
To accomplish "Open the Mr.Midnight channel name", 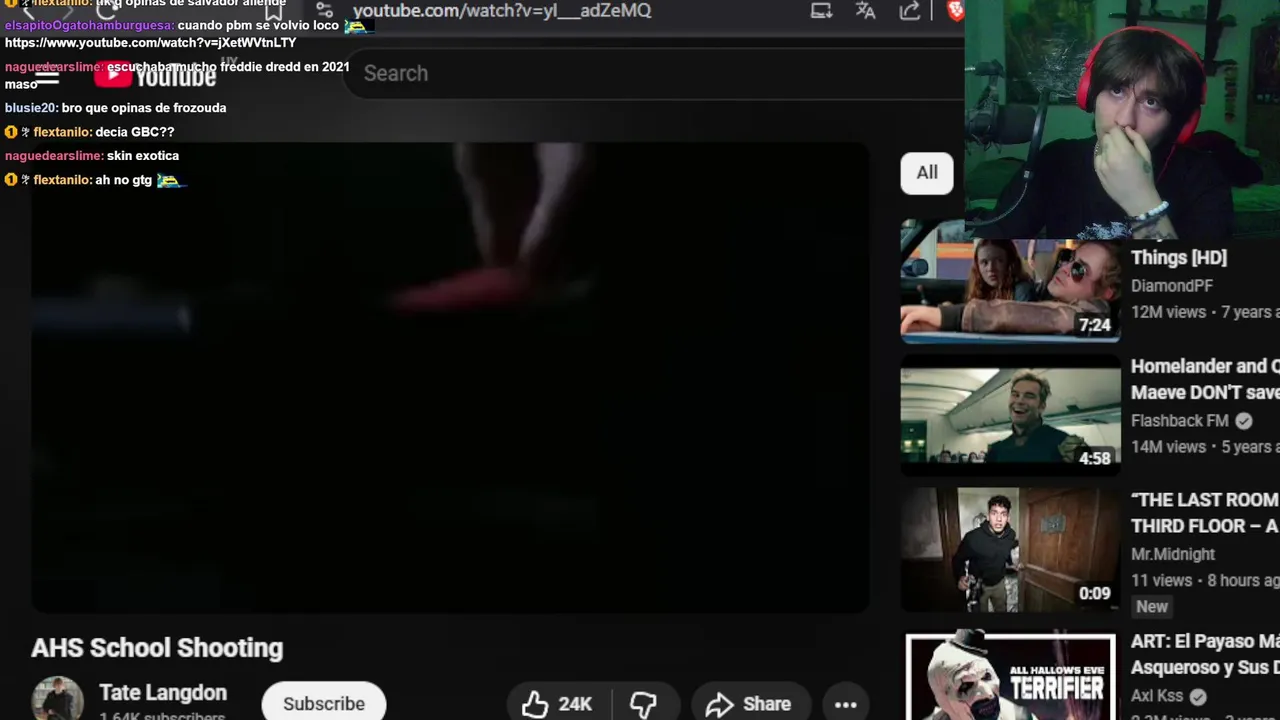I will point(1173,554).
